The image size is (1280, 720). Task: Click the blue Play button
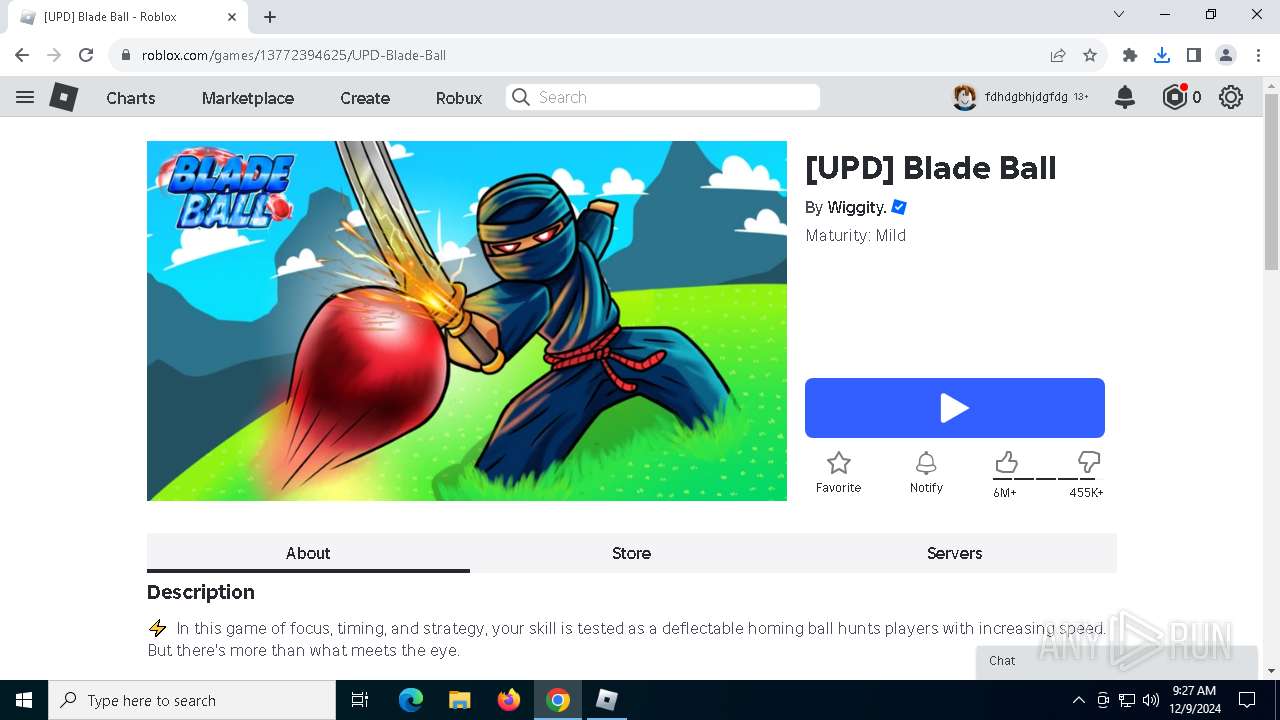(x=955, y=408)
